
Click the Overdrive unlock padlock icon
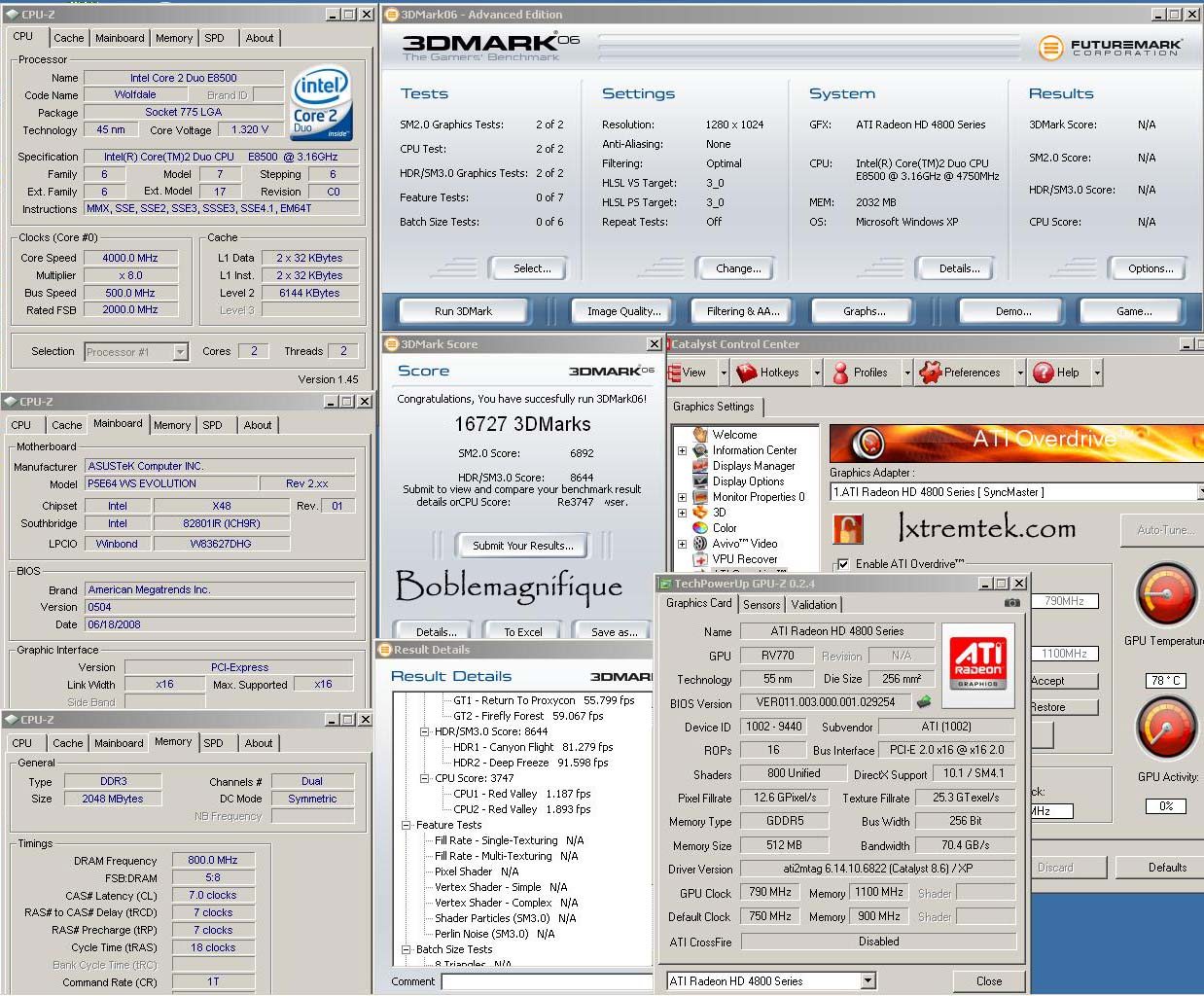click(847, 529)
